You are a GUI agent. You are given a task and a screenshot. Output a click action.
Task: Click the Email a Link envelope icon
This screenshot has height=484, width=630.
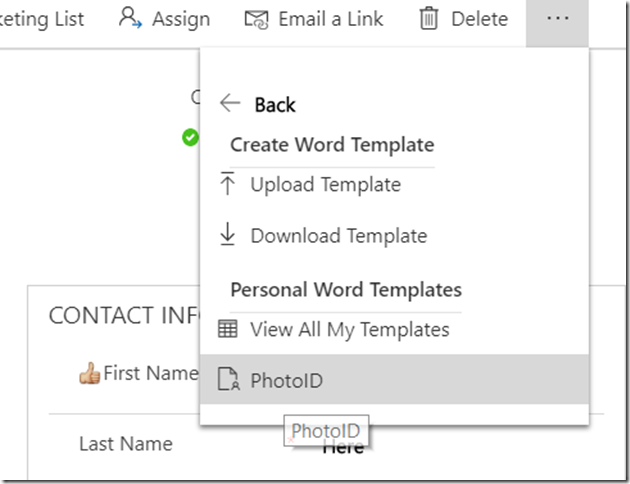click(257, 18)
